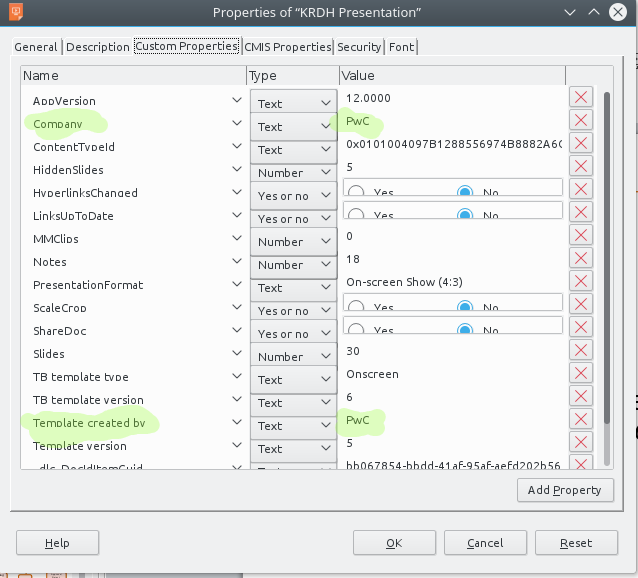638x578 pixels.
Task: Remove the PresentationFormat property
Action: [581, 281]
